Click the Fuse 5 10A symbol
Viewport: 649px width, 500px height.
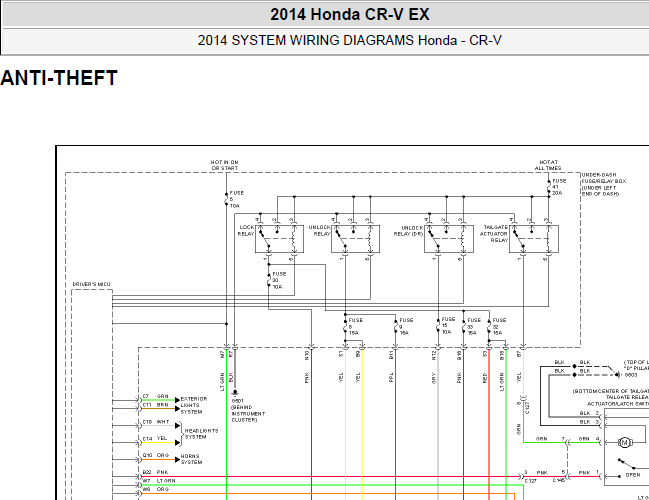(226, 199)
